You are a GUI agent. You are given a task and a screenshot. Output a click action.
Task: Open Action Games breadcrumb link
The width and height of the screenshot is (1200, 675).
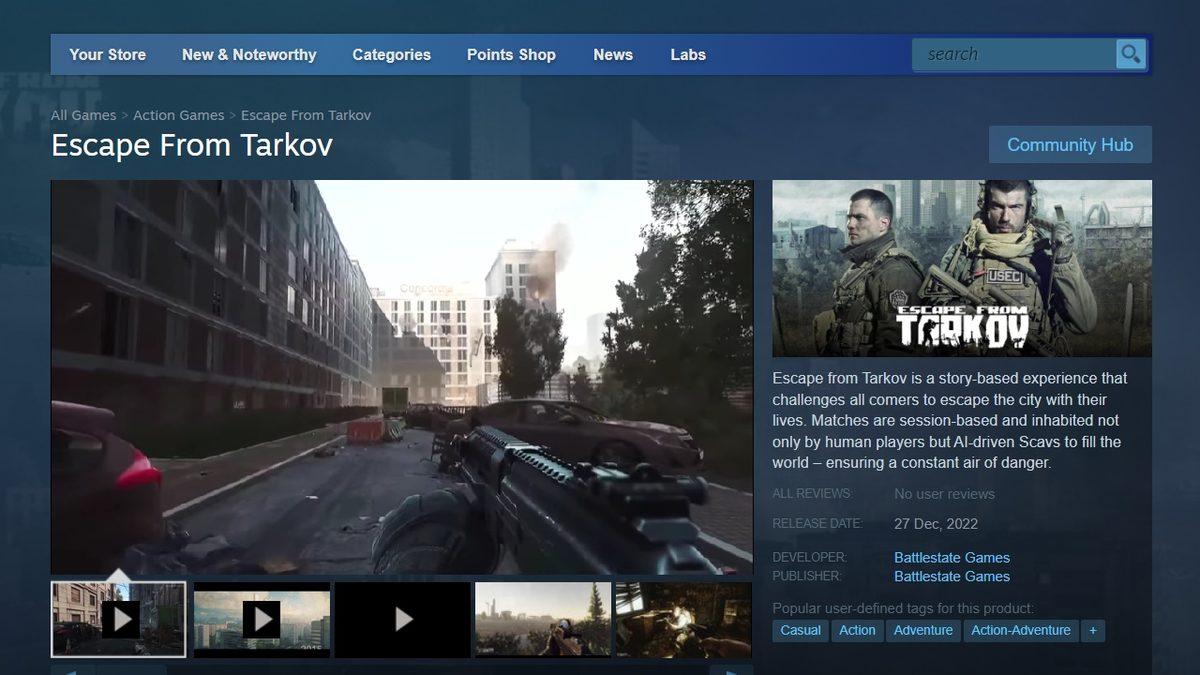(178, 115)
